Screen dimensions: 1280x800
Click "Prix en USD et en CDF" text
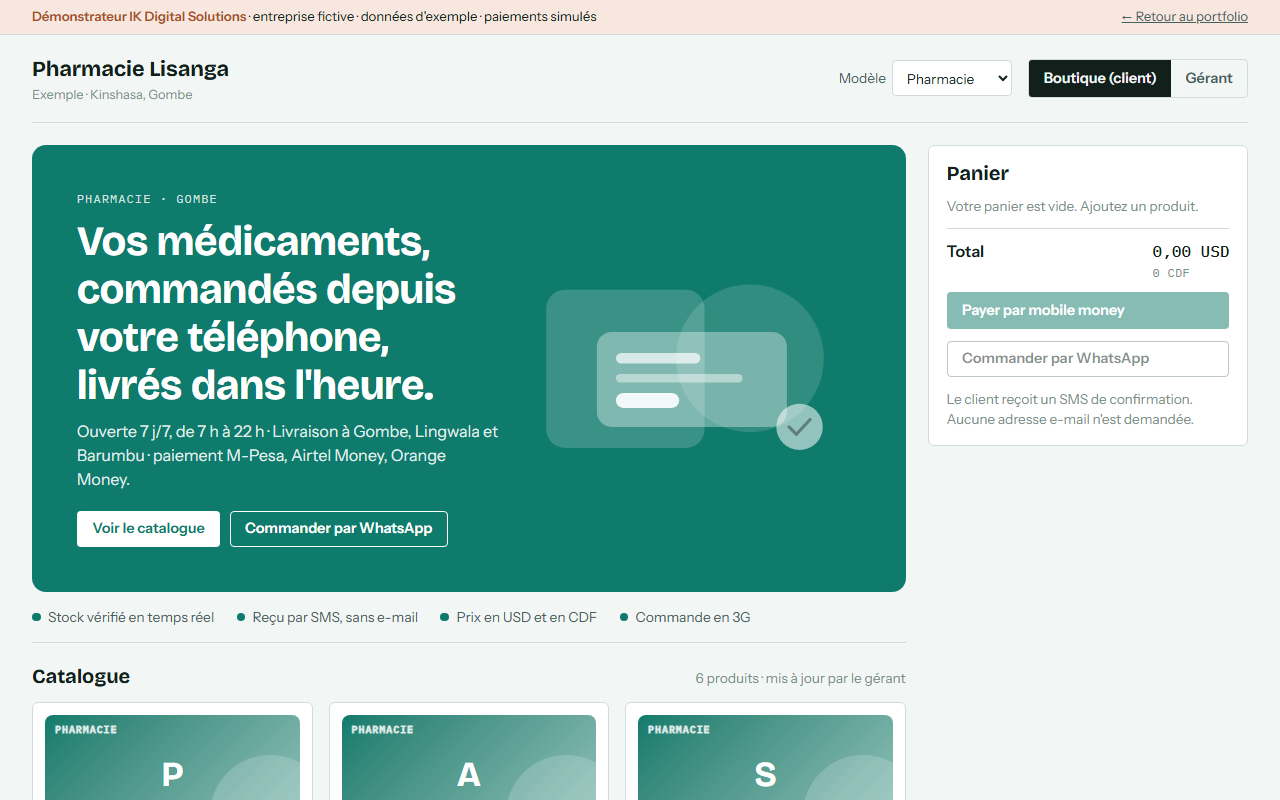pyautogui.click(x=526, y=617)
